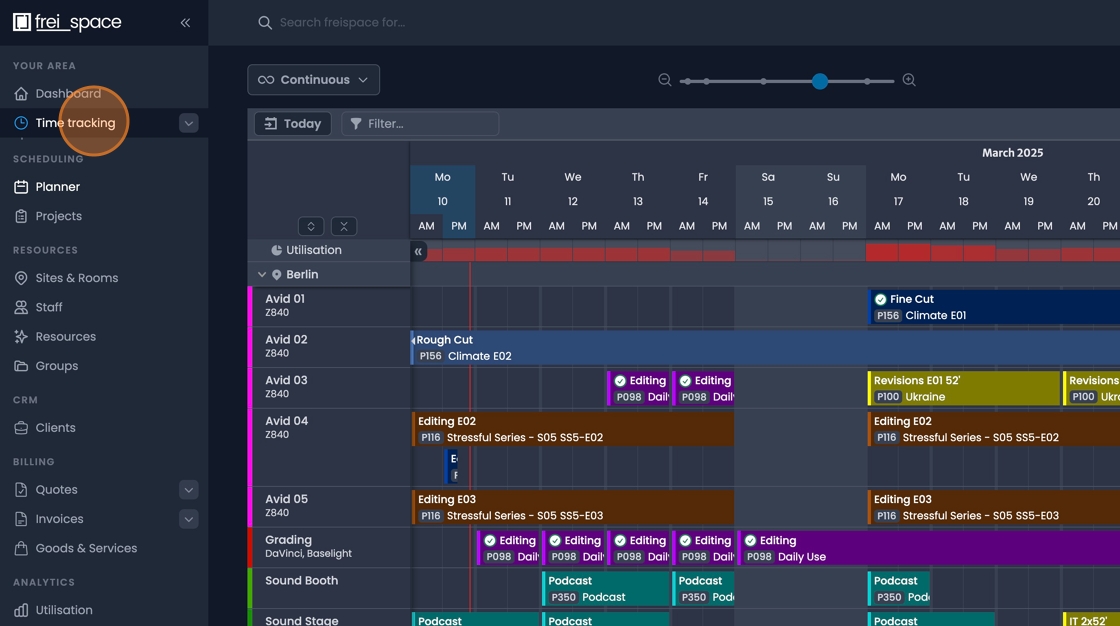The width and height of the screenshot is (1120, 626).
Task: Collapse the sidebar using the « toggle
Action: click(x=184, y=21)
